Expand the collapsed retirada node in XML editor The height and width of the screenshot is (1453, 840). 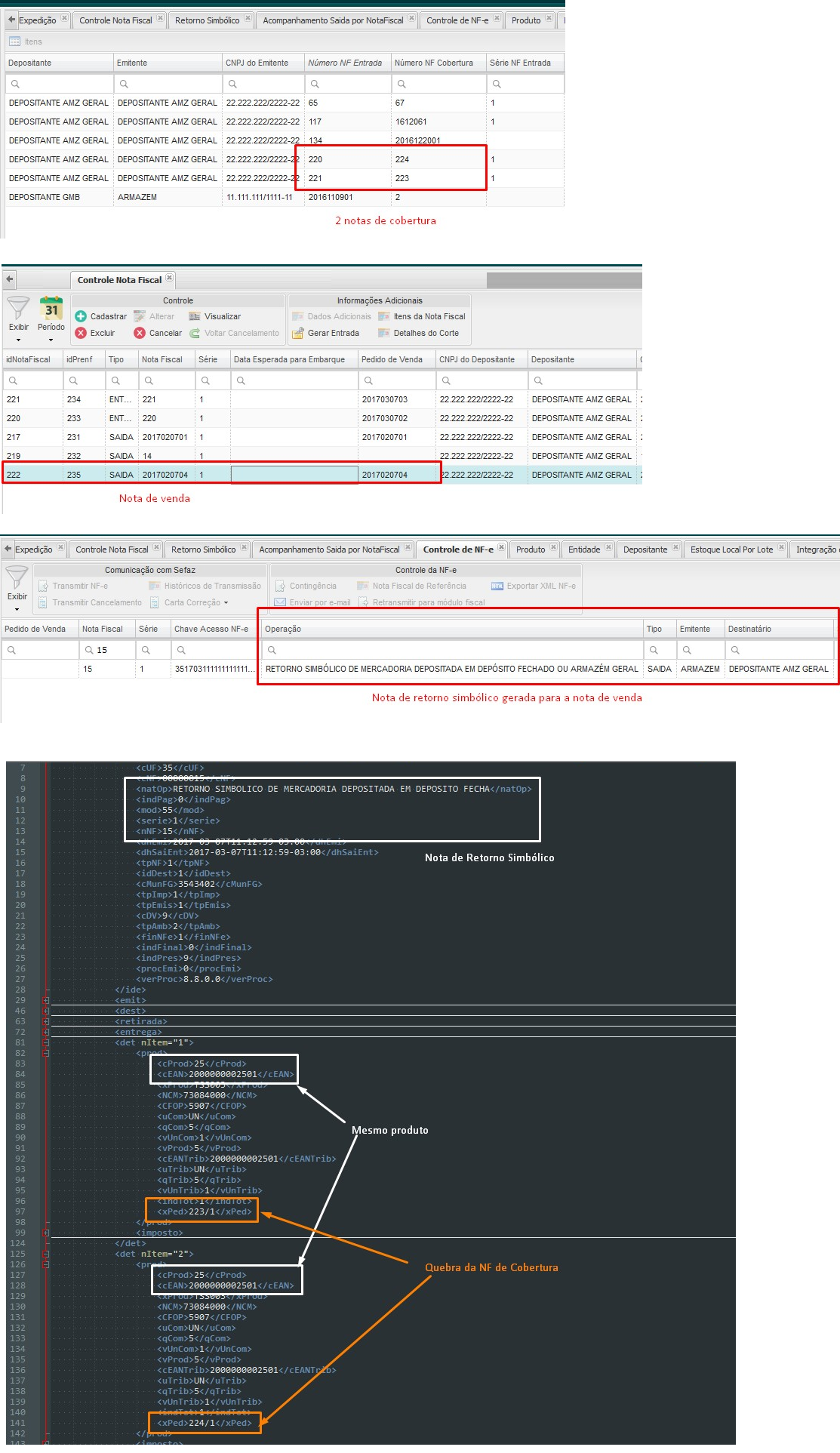pos(46,1021)
